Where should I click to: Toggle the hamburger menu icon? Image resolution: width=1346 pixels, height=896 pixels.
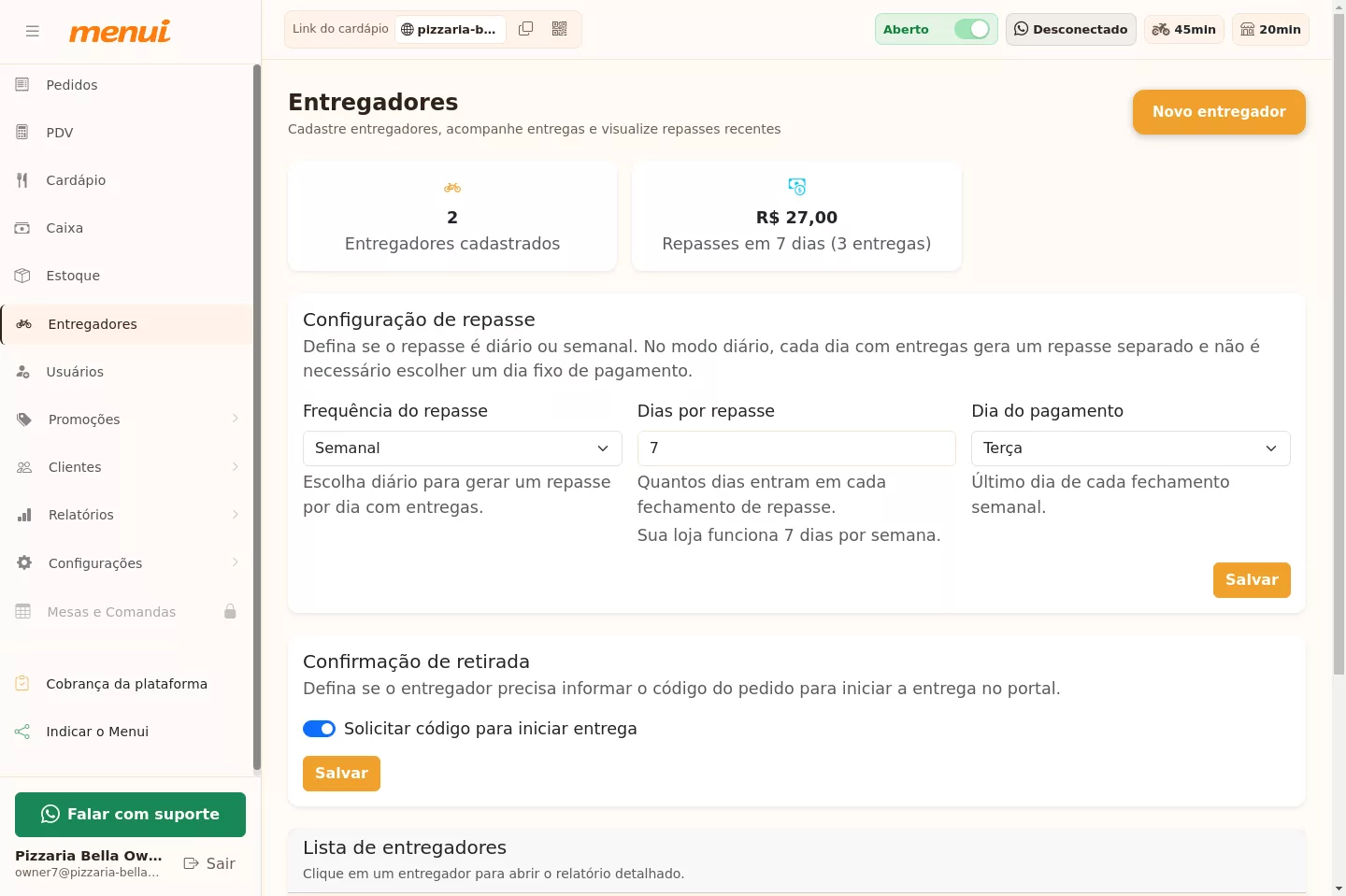click(x=33, y=31)
